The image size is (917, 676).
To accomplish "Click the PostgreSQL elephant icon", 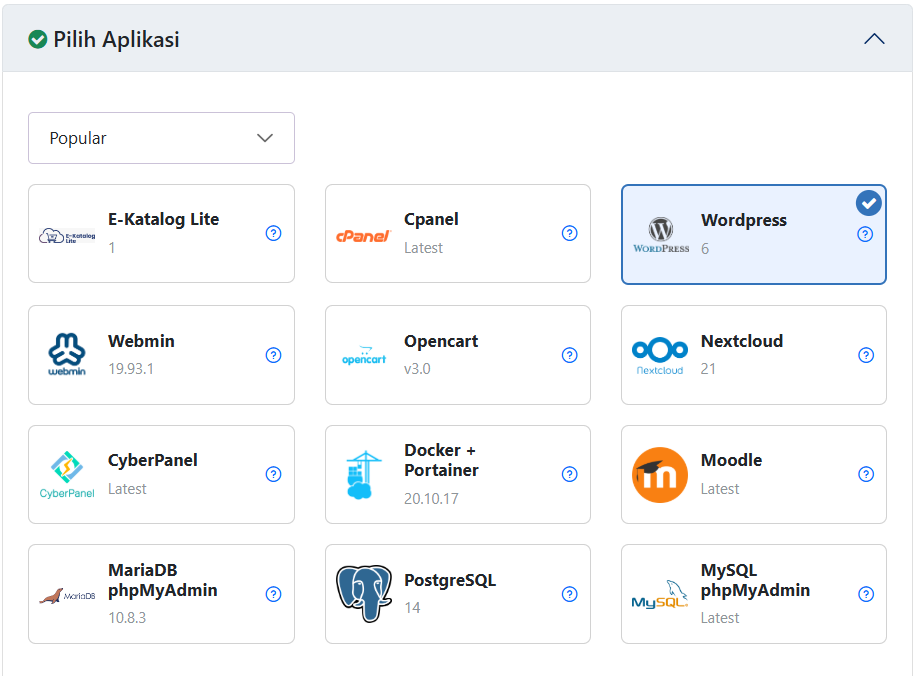I will [363, 593].
